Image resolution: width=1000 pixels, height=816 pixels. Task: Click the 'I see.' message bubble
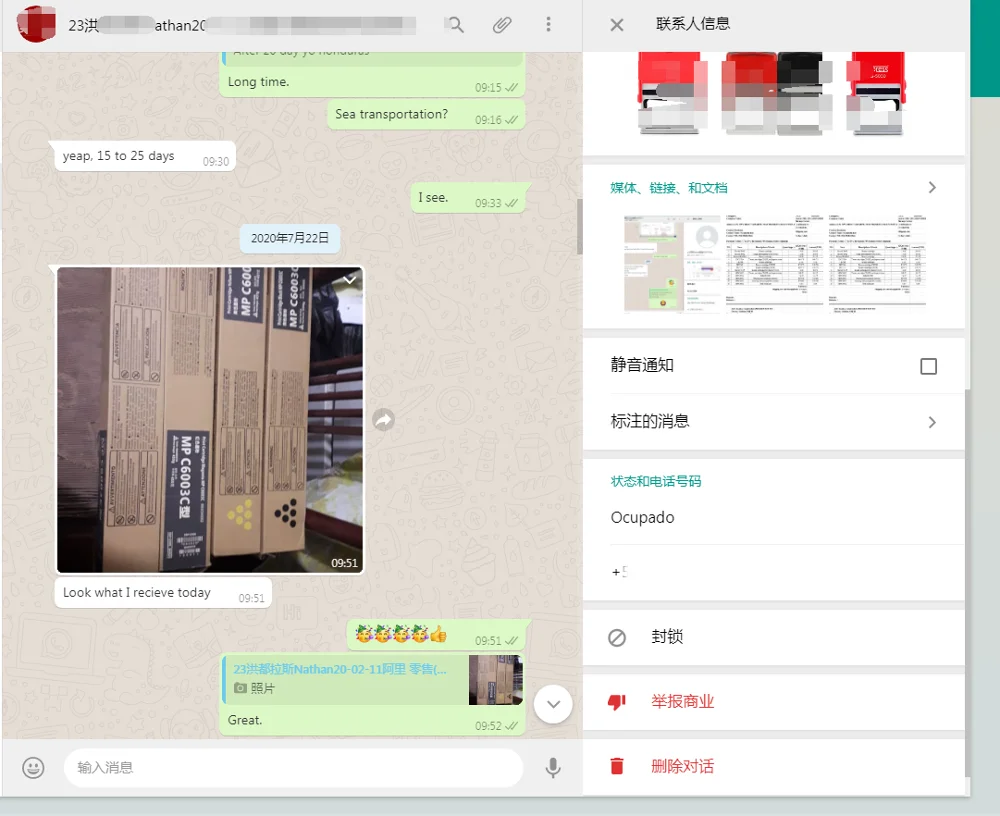468,198
